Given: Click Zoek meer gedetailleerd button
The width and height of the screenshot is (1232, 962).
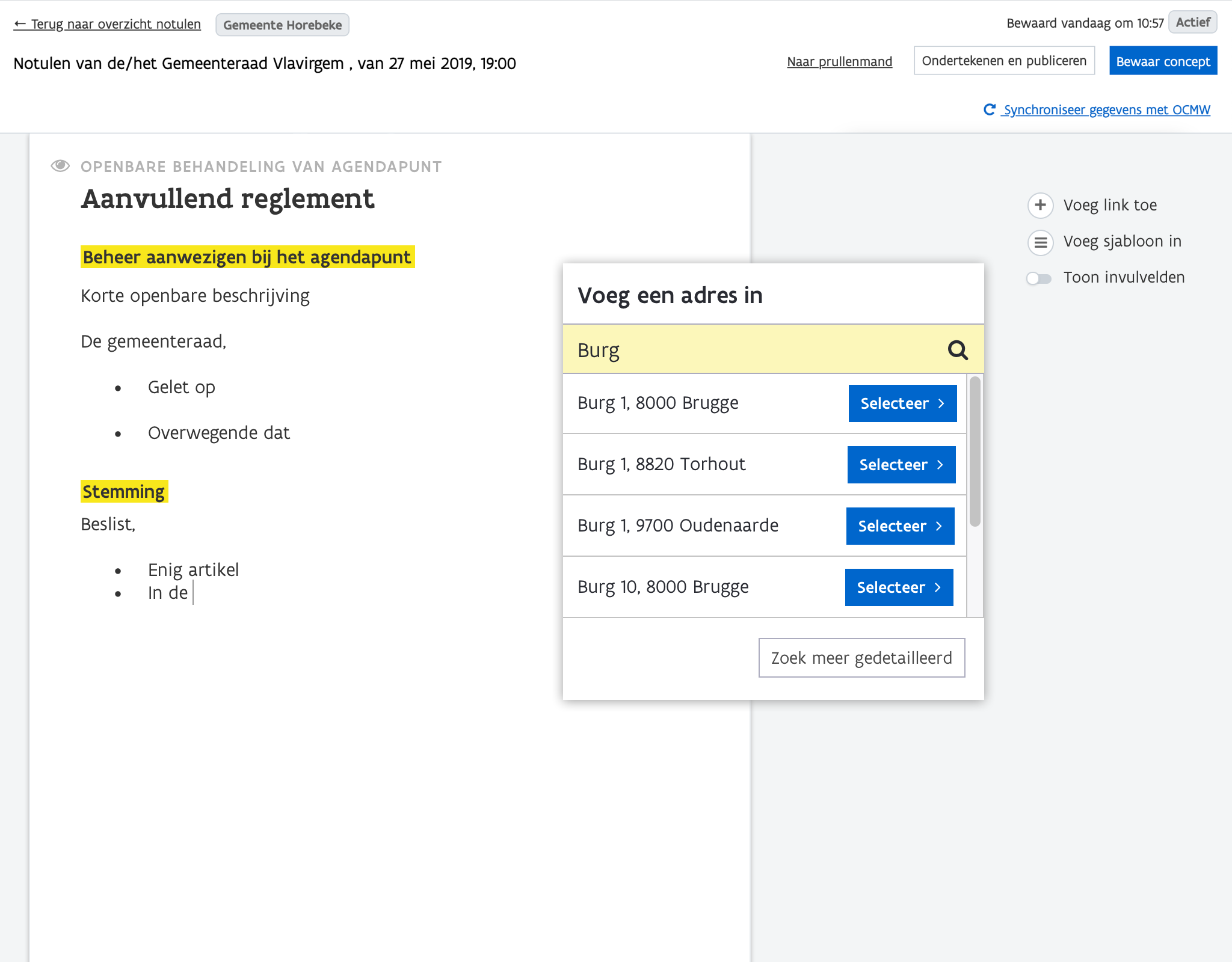Looking at the screenshot, I should coord(861,658).
